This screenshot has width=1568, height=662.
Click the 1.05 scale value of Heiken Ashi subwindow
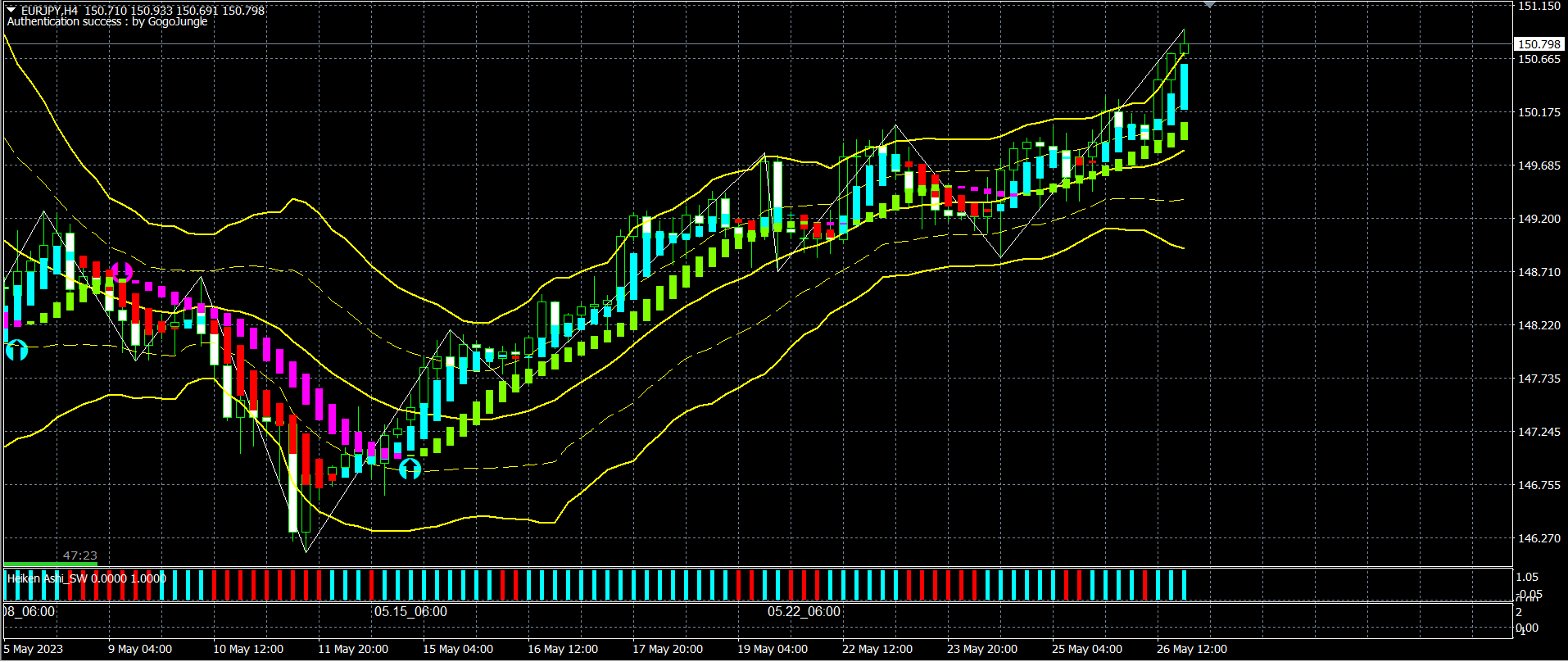(1527, 577)
